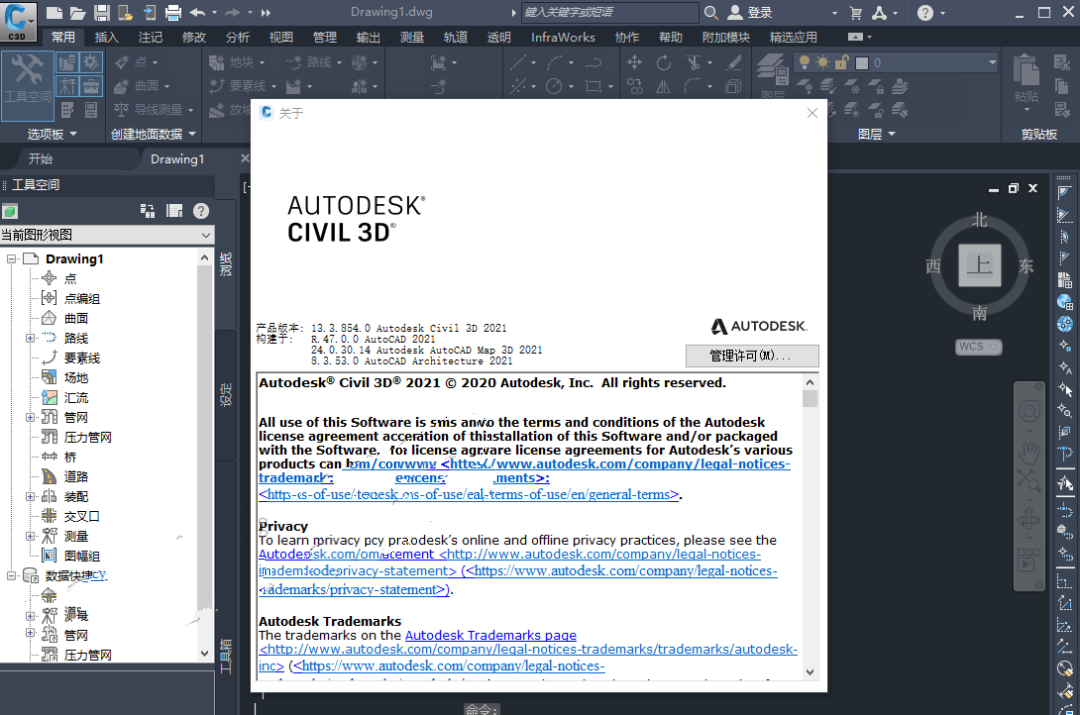Viewport: 1080px width, 715px height.
Task: Open the 常用 ribbon tab
Action: 63,37
